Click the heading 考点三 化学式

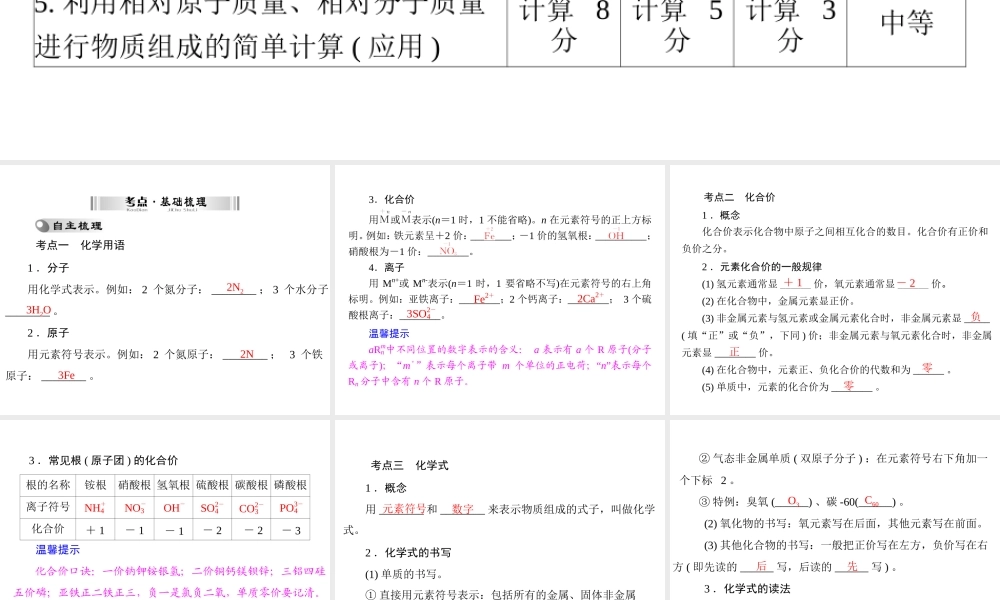click(x=409, y=465)
